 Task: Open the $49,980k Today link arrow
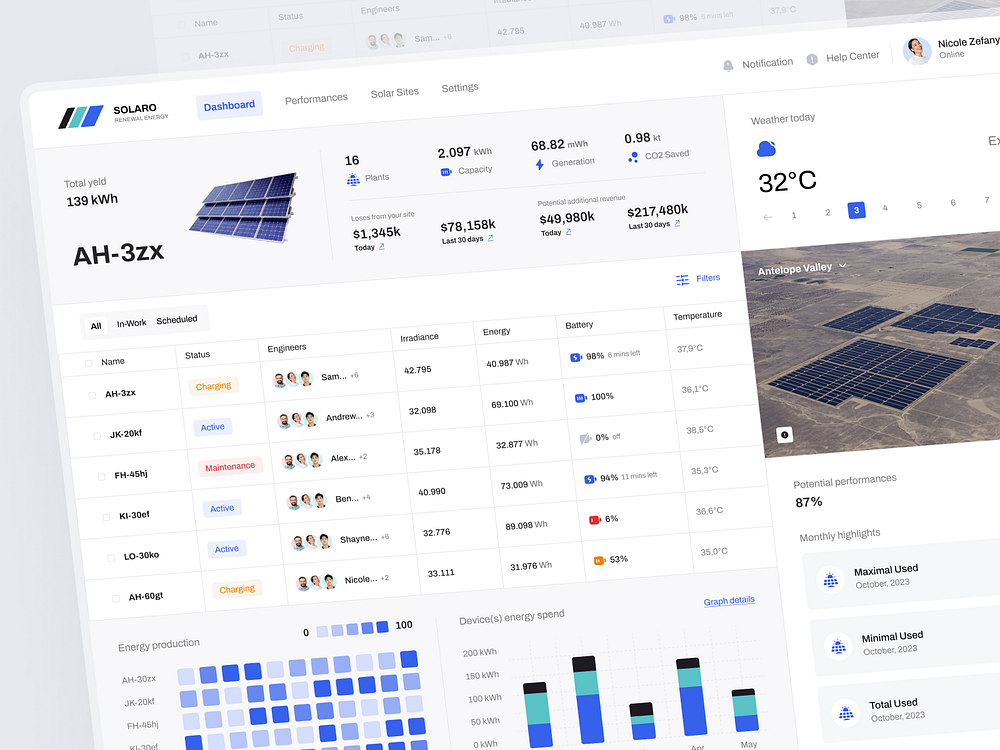point(568,232)
